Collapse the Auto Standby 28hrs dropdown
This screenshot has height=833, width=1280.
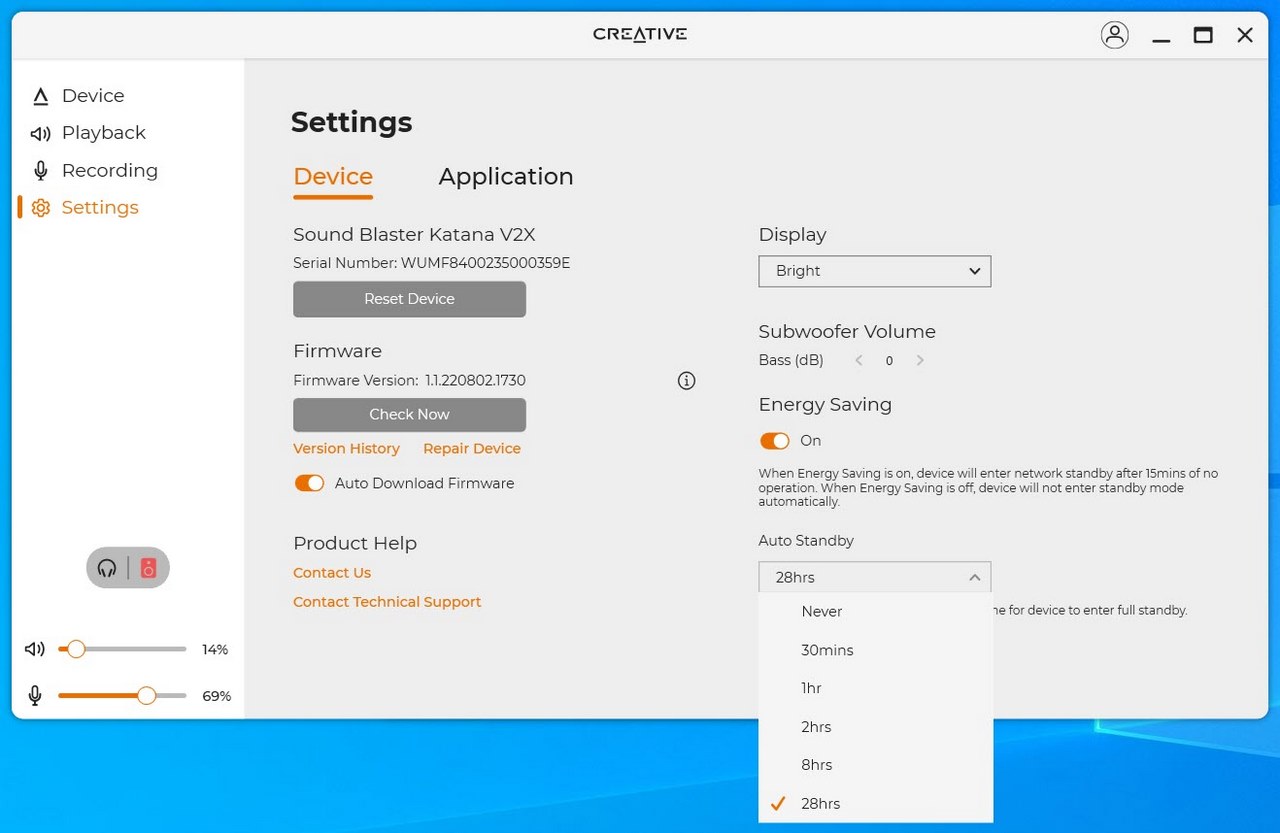875,577
